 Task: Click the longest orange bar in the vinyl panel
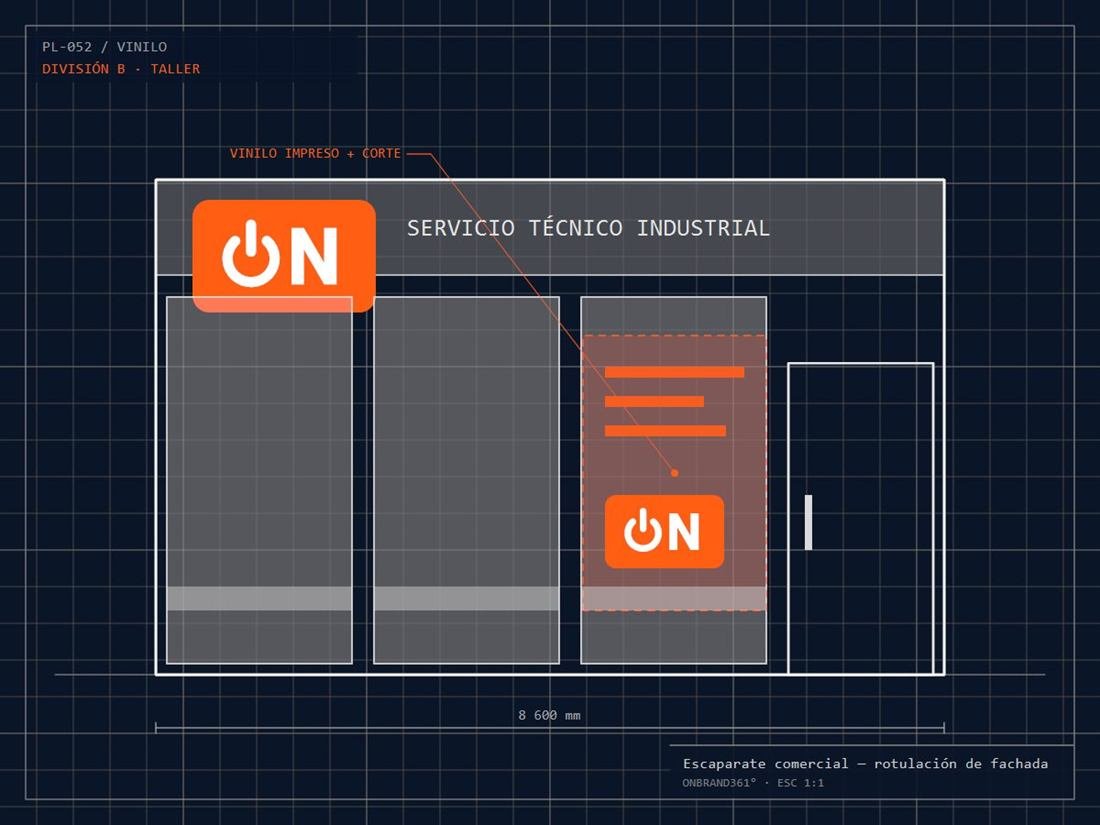click(x=674, y=372)
